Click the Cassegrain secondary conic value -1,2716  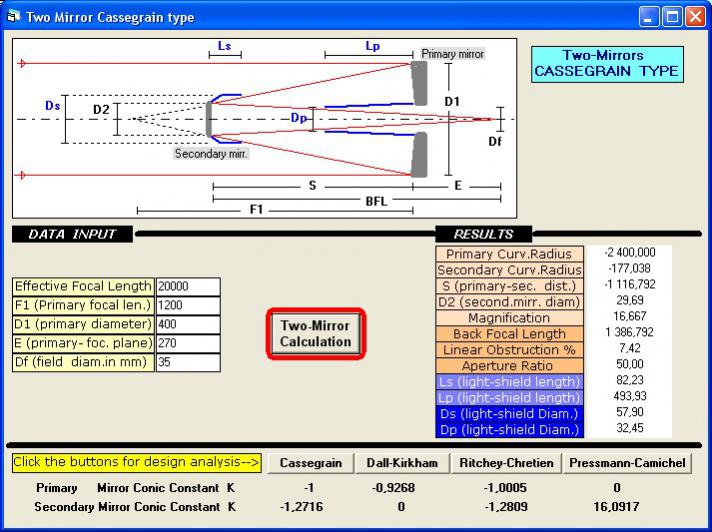302,507
